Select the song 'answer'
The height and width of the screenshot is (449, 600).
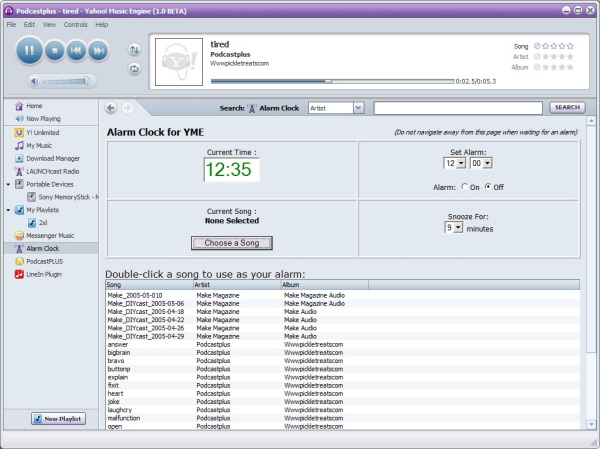[x=117, y=345]
